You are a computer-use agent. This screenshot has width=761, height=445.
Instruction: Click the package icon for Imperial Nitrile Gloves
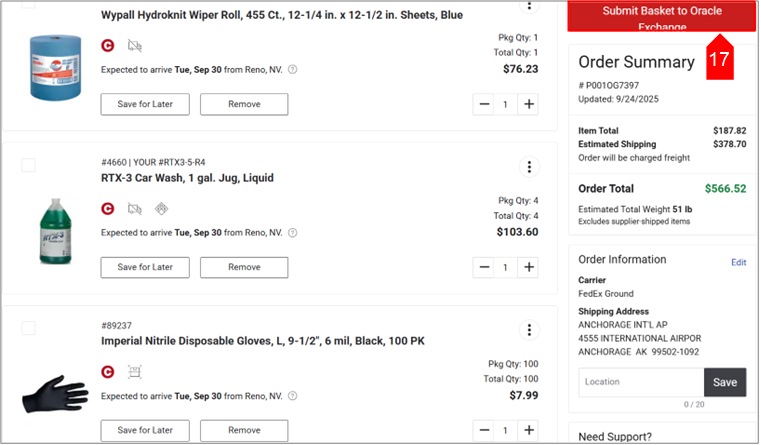pos(135,372)
